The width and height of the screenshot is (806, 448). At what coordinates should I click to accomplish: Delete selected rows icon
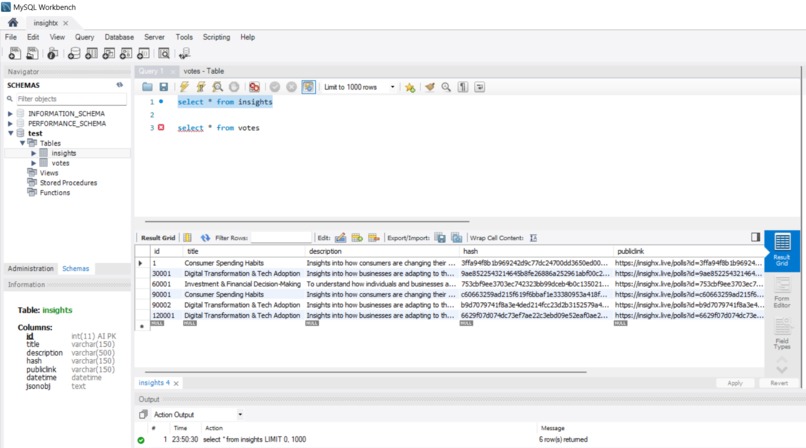[x=374, y=237]
